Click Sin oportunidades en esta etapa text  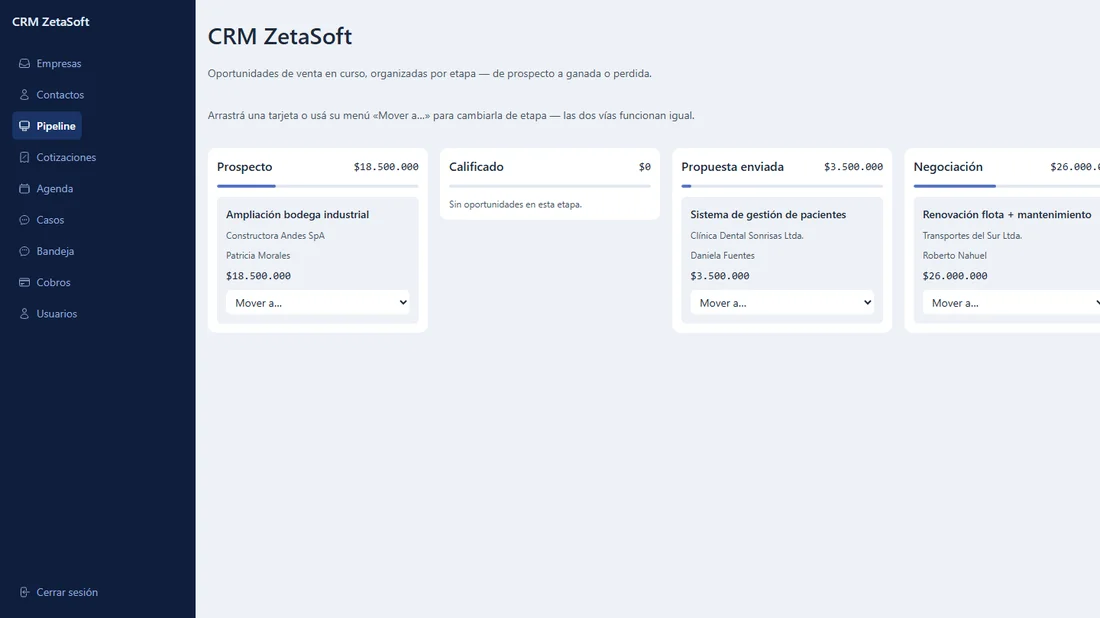(516, 205)
